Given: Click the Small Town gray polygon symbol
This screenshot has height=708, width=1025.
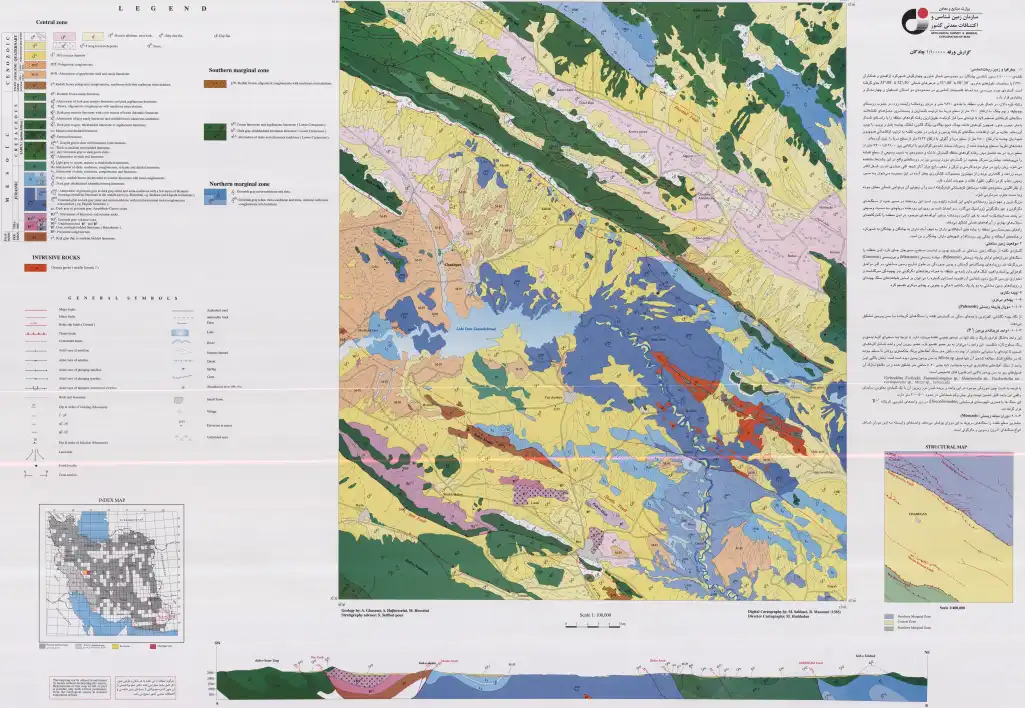Looking at the screenshot, I should click(x=178, y=399).
